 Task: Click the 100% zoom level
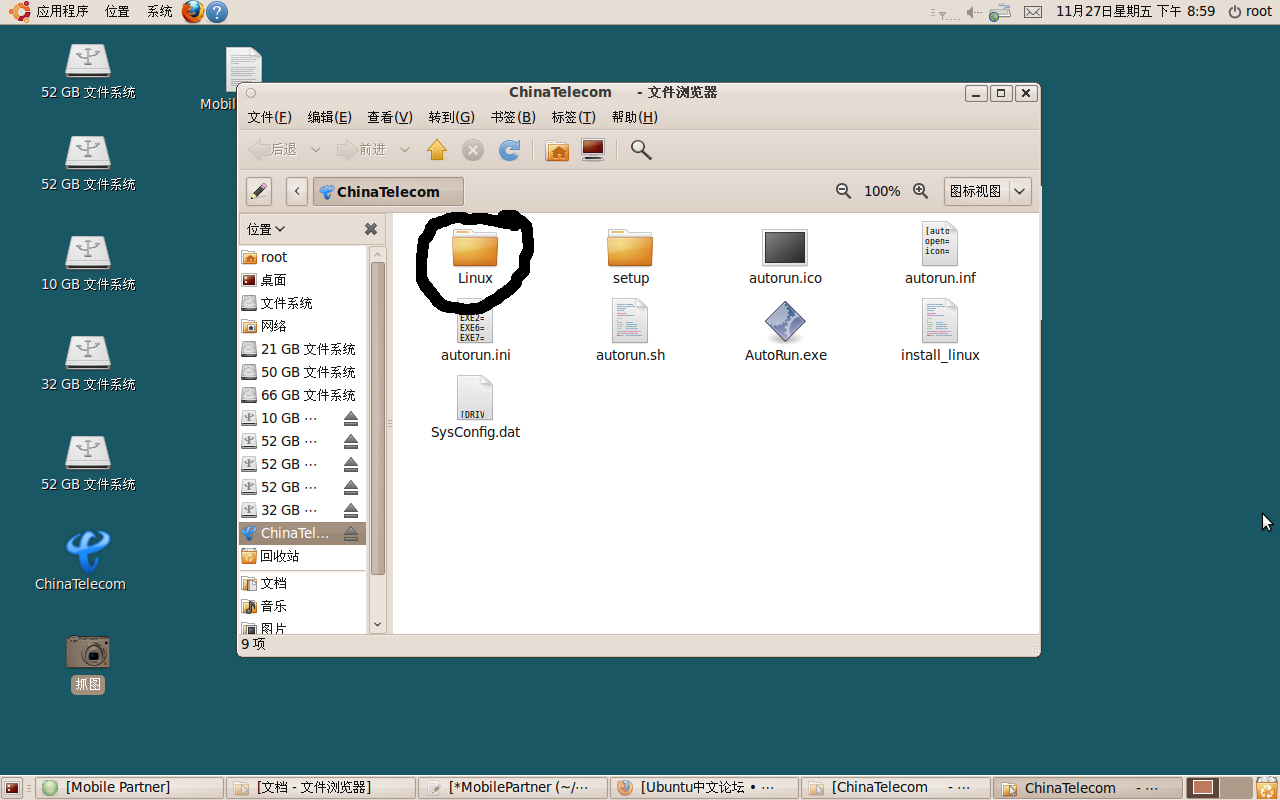[x=882, y=191]
